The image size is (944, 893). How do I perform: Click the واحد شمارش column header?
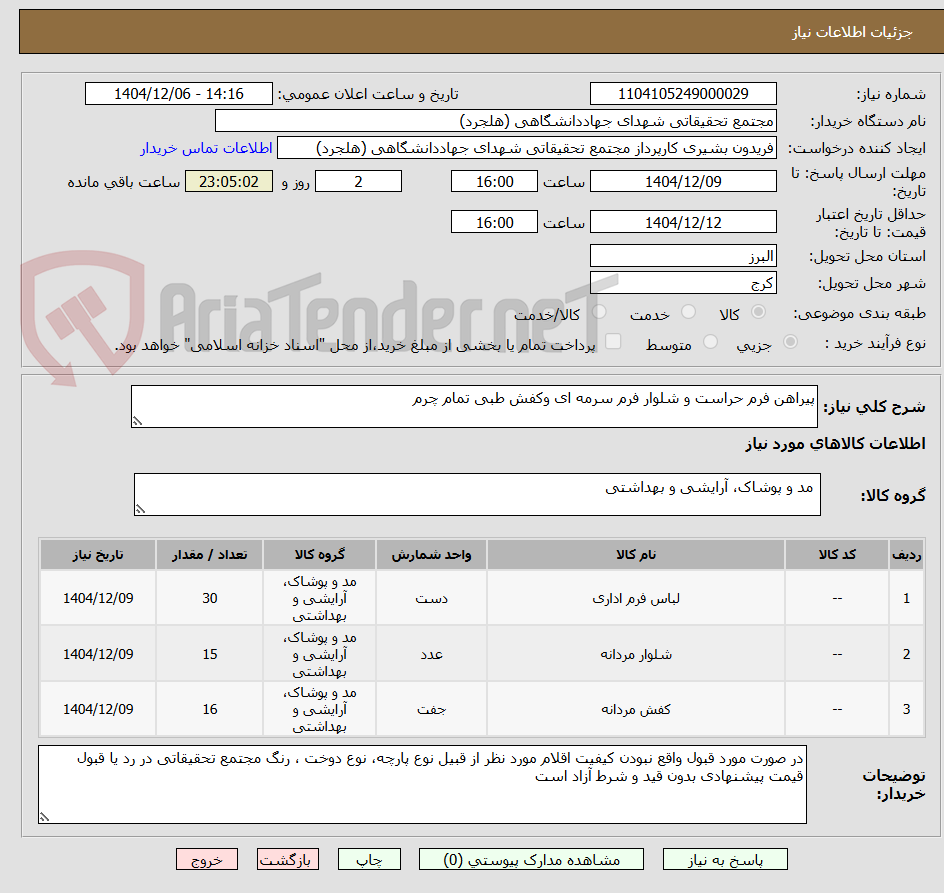tap(431, 555)
